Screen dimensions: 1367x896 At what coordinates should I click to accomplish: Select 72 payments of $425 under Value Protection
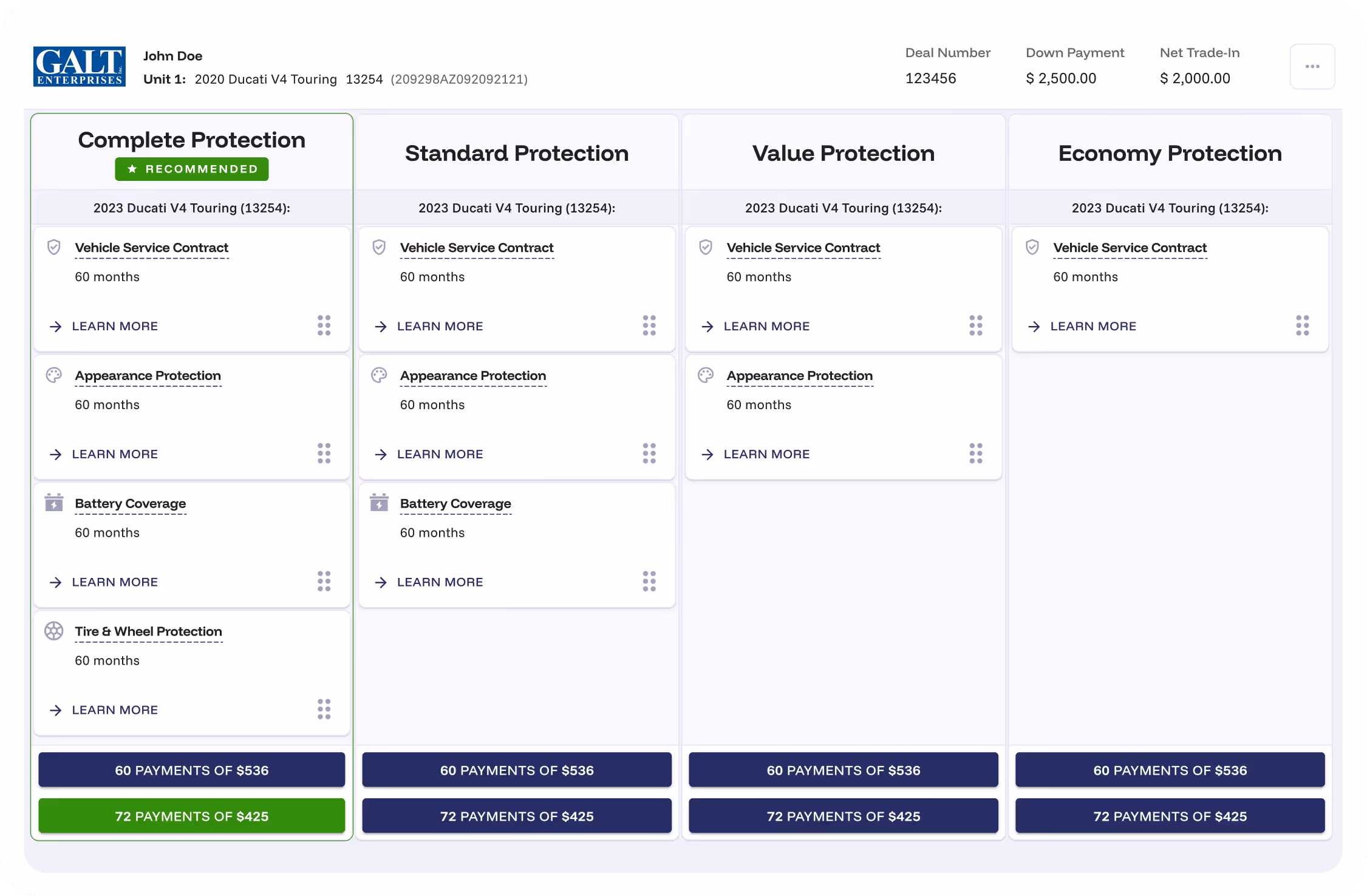pyautogui.click(x=843, y=816)
